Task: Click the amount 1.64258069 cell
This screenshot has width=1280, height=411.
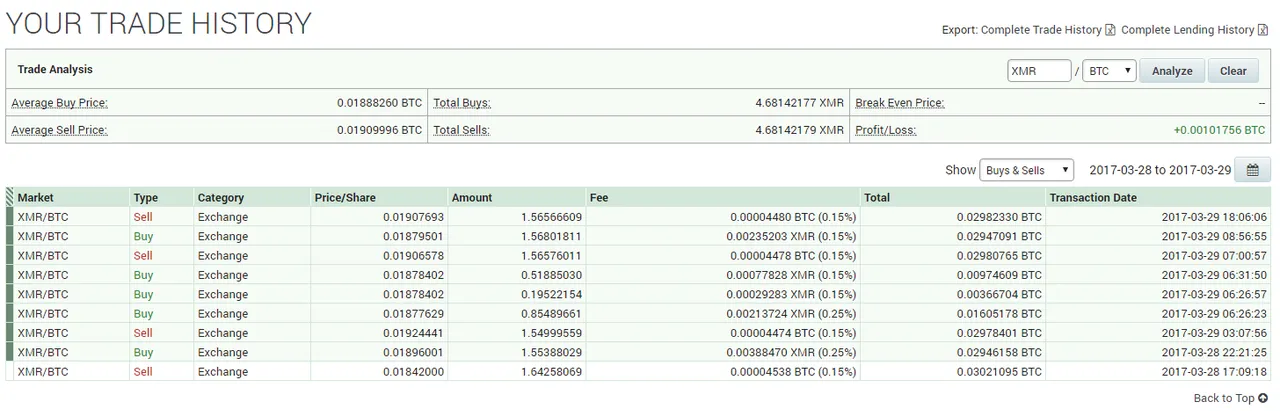Action: click(516, 372)
